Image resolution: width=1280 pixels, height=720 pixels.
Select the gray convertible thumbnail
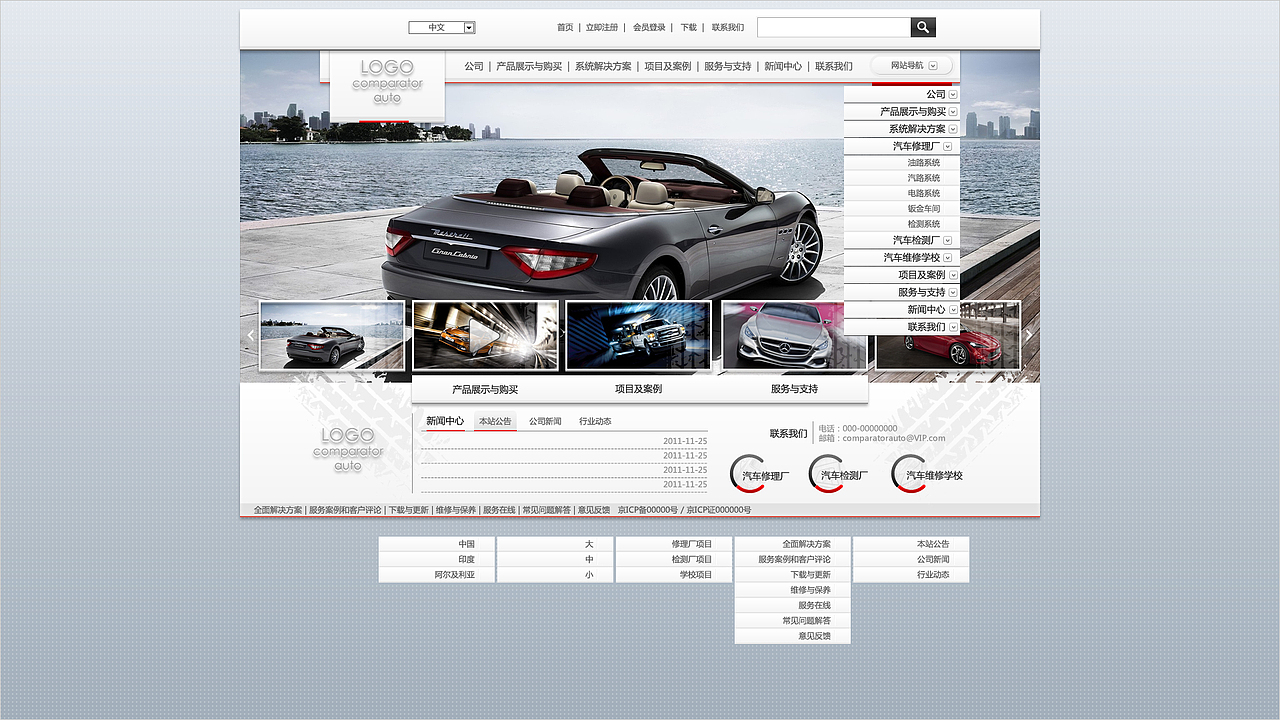332,336
